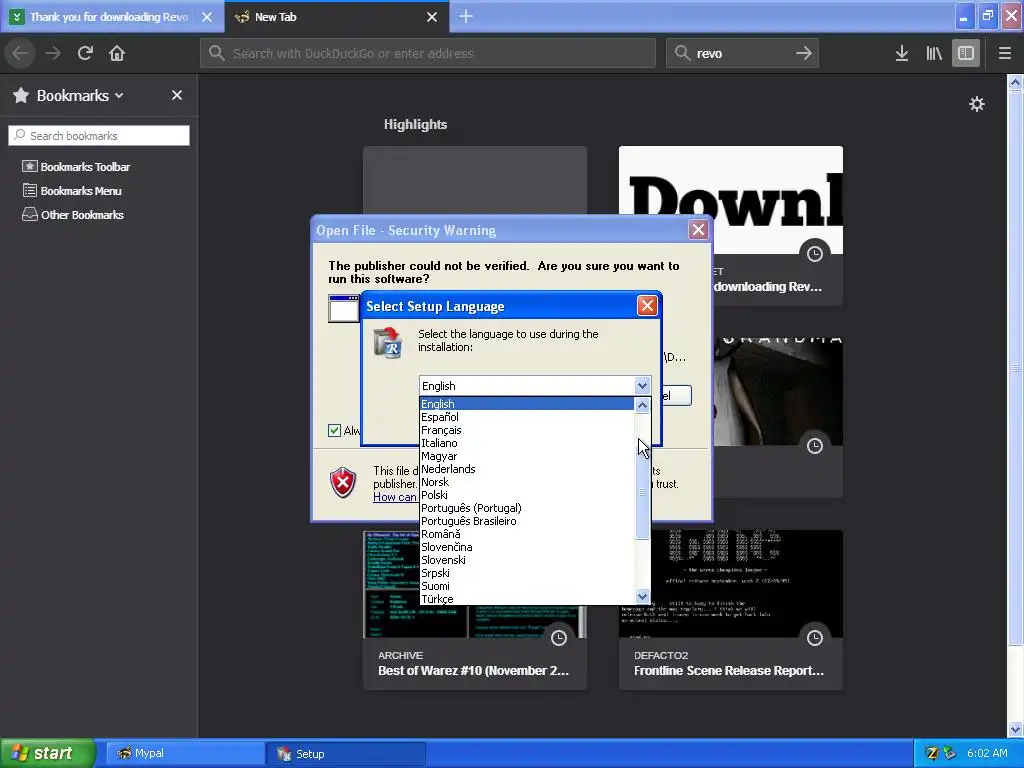Select highlighted English list entry

tap(526, 404)
